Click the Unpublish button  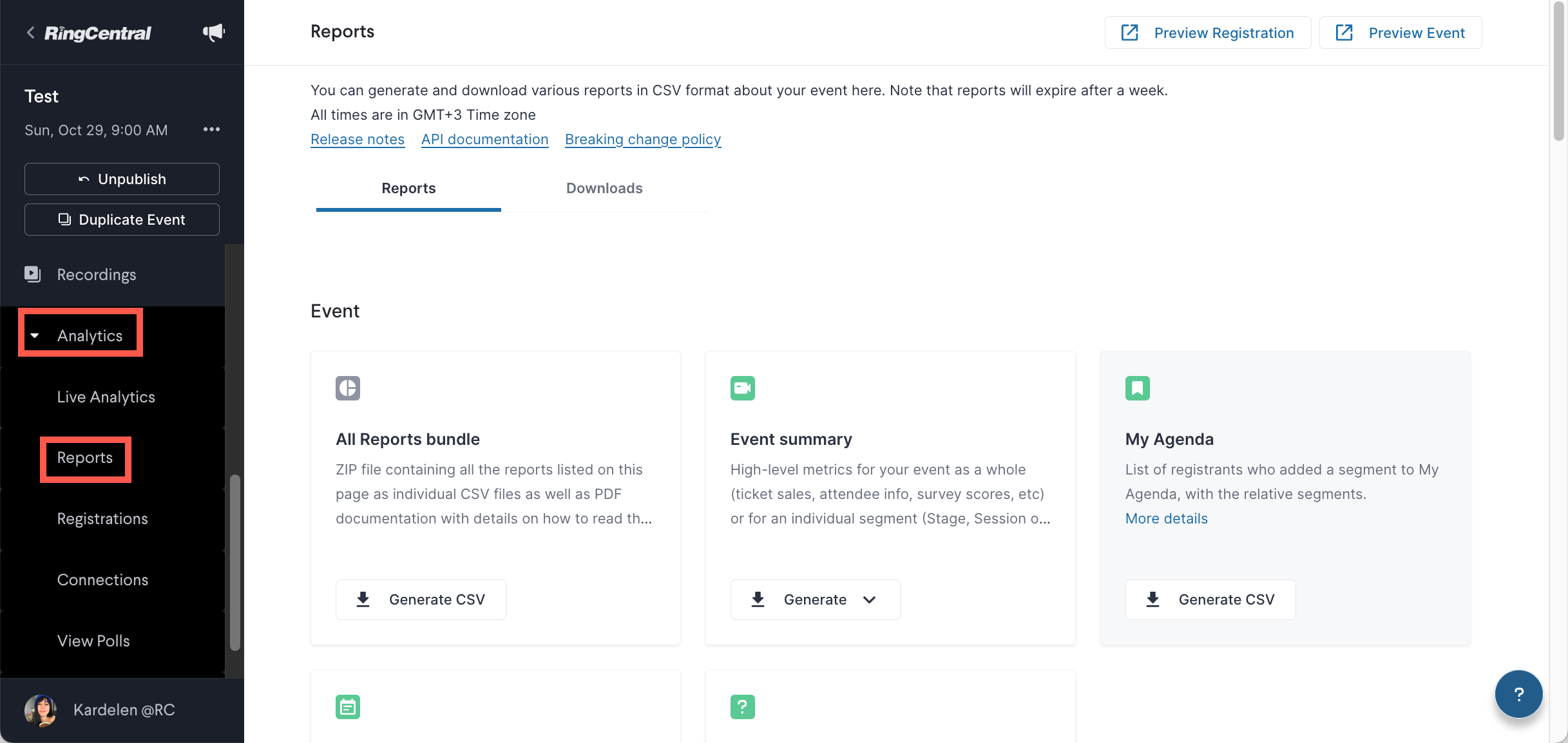click(122, 179)
